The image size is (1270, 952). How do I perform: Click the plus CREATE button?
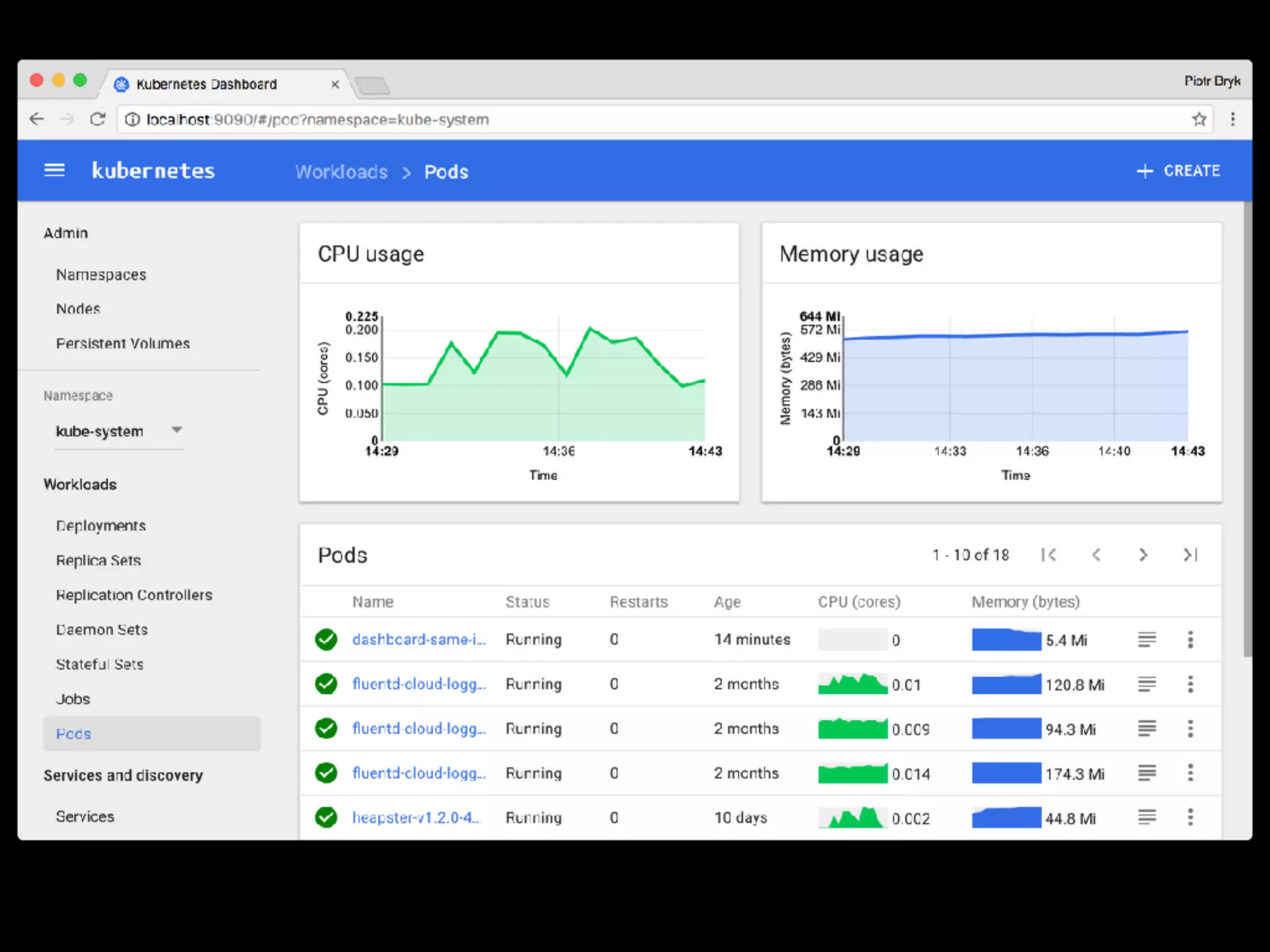click(x=1178, y=171)
